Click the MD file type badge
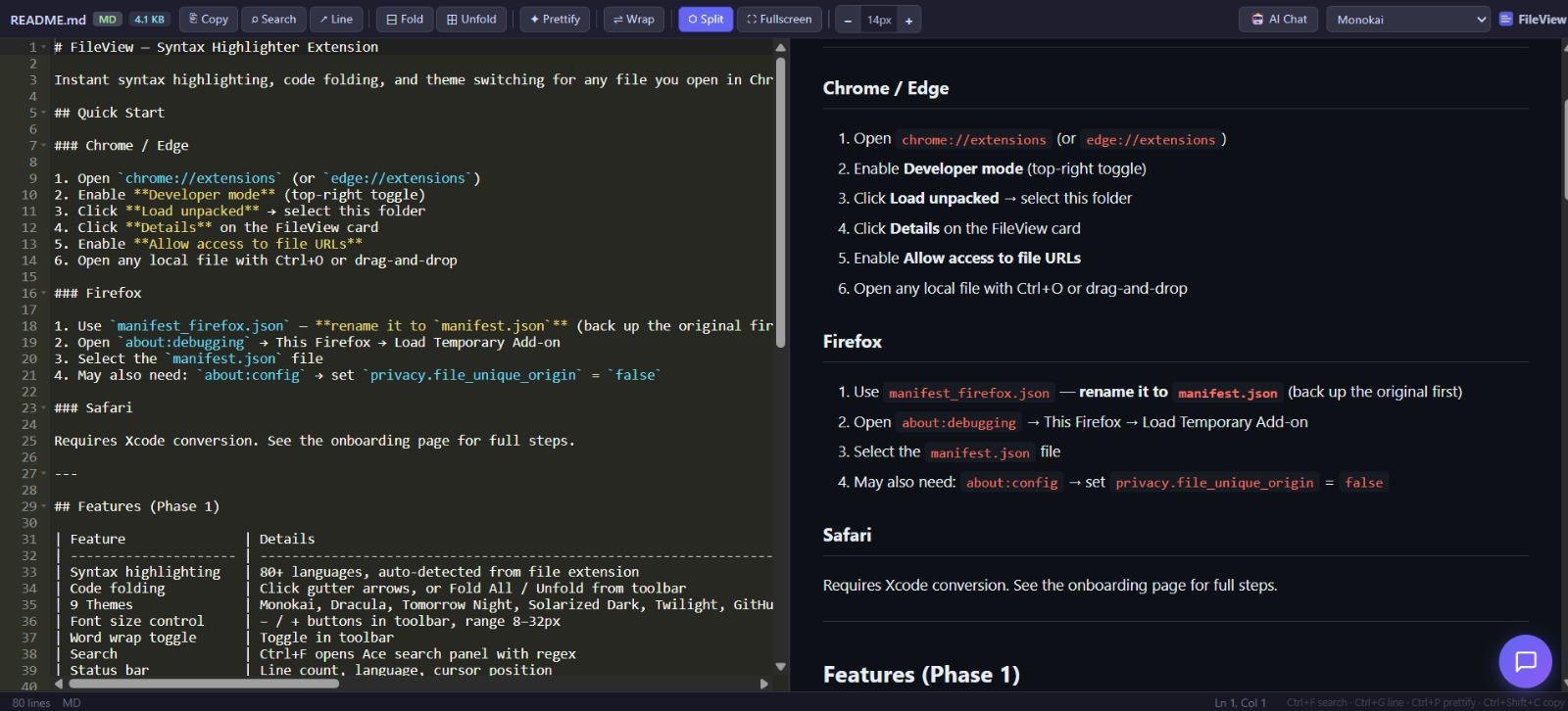 point(108,19)
